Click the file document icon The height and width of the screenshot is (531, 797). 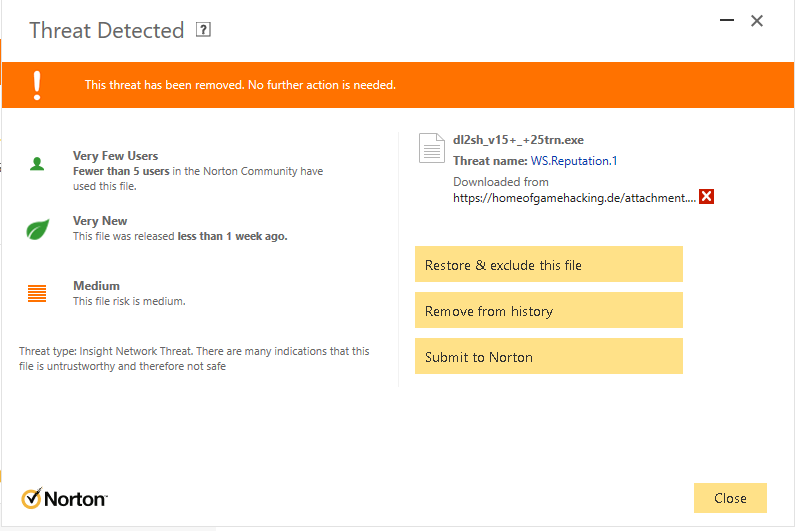click(x=432, y=148)
